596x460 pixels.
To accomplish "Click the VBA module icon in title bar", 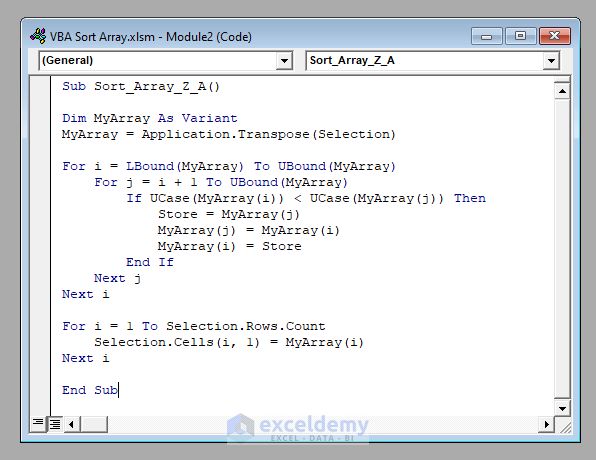I will 38,36.
